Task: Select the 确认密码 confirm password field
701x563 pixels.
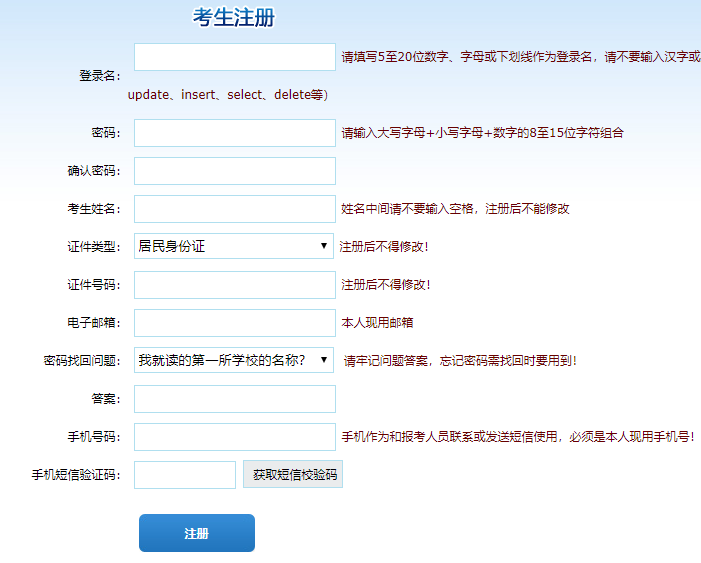Action: click(x=235, y=171)
